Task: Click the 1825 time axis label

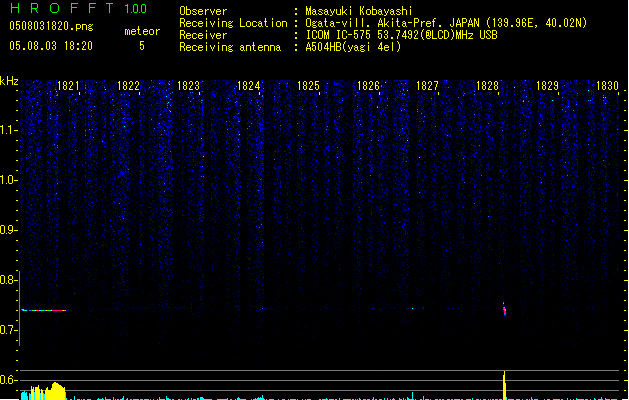Action: point(308,86)
